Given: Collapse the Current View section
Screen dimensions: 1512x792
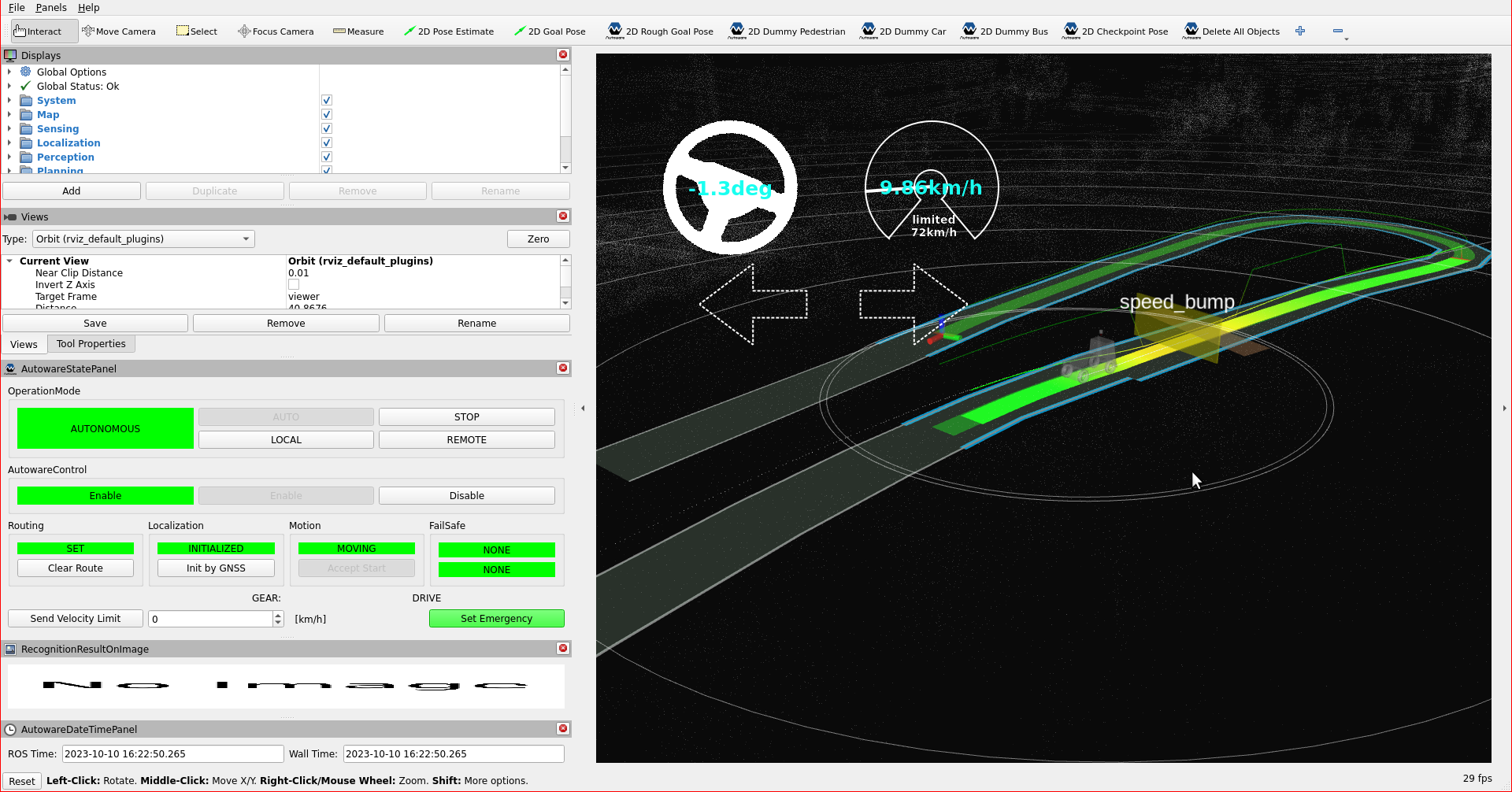Looking at the screenshot, I should tap(9, 261).
